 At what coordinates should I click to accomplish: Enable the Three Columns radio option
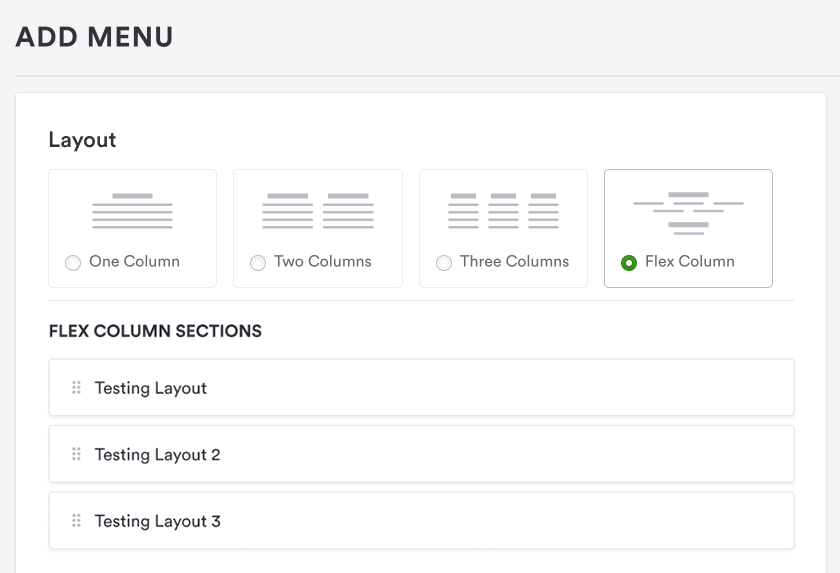point(444,263)
